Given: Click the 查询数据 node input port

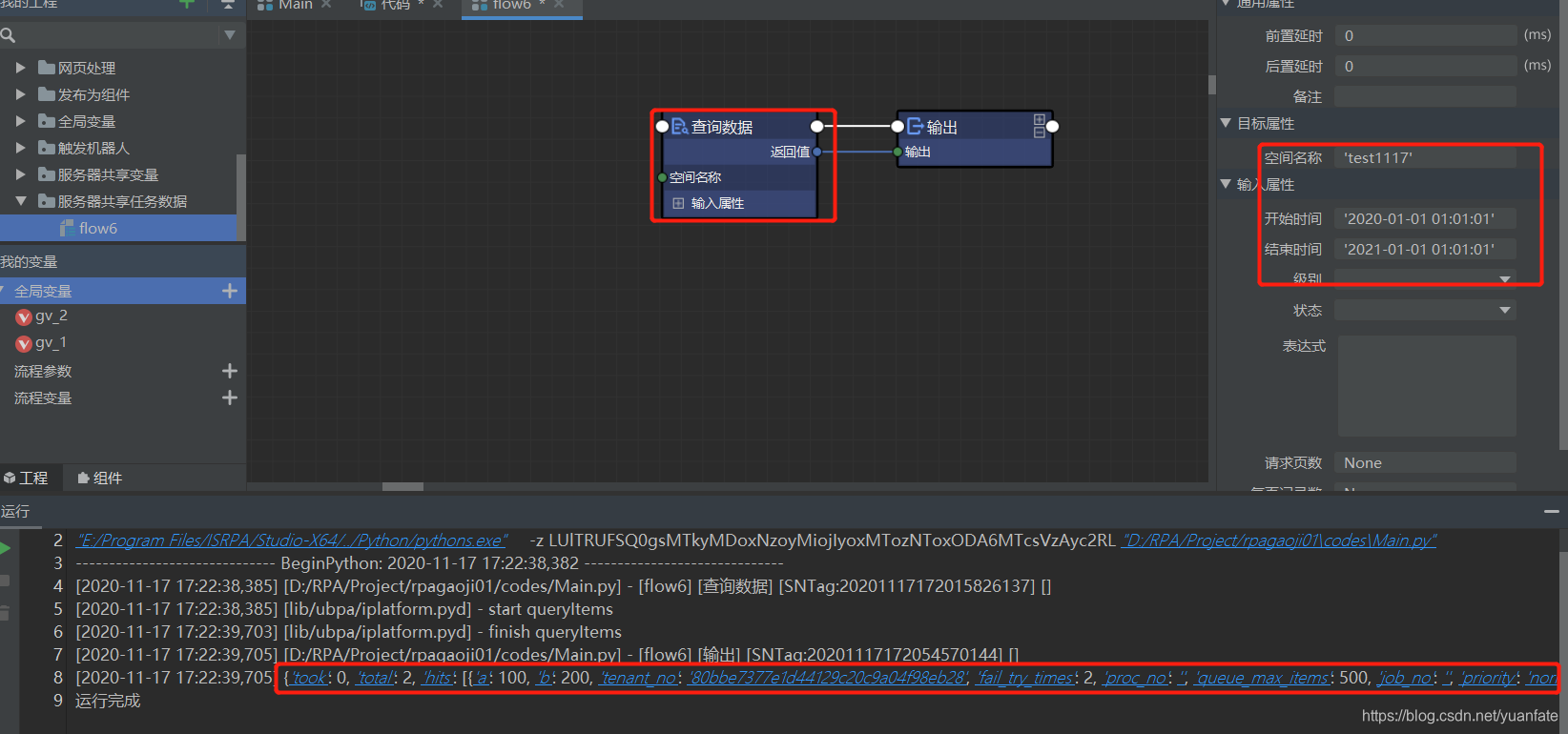Looking at the screenshot, I should click(x=662, y=126).
